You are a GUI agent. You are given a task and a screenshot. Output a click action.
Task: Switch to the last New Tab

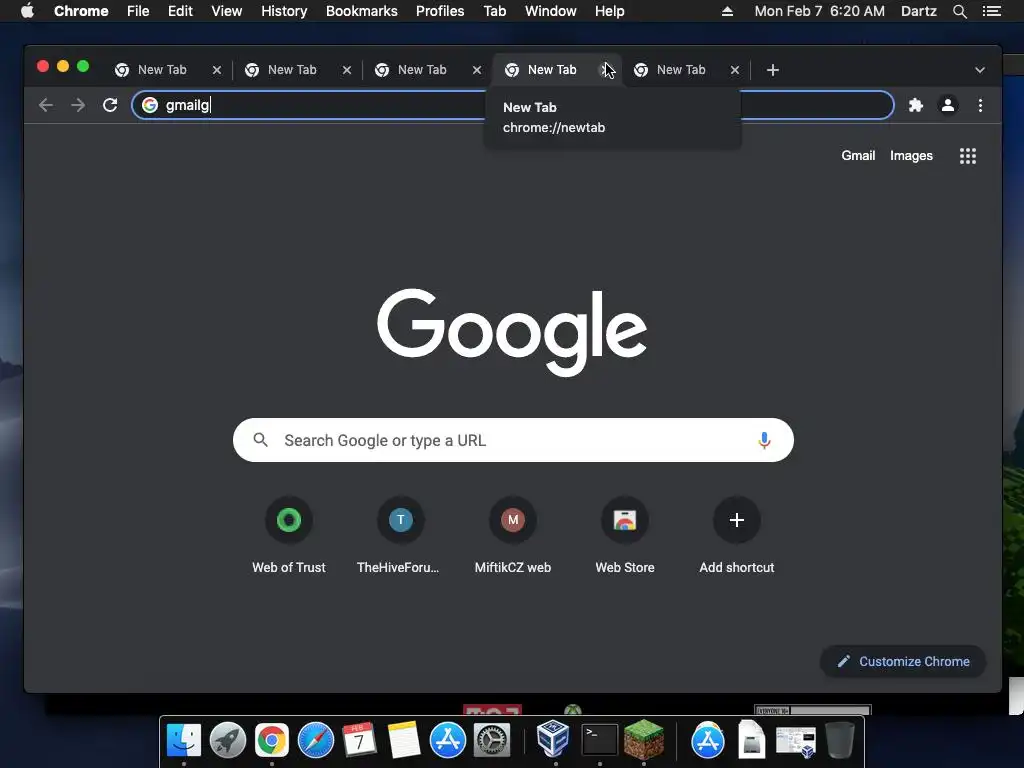tap(681, 70)
